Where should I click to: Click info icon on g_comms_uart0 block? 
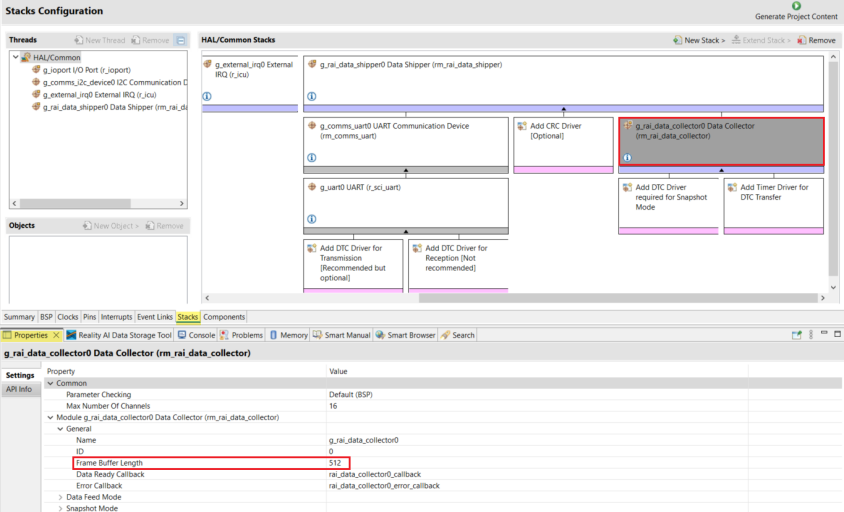click(312, 158)
